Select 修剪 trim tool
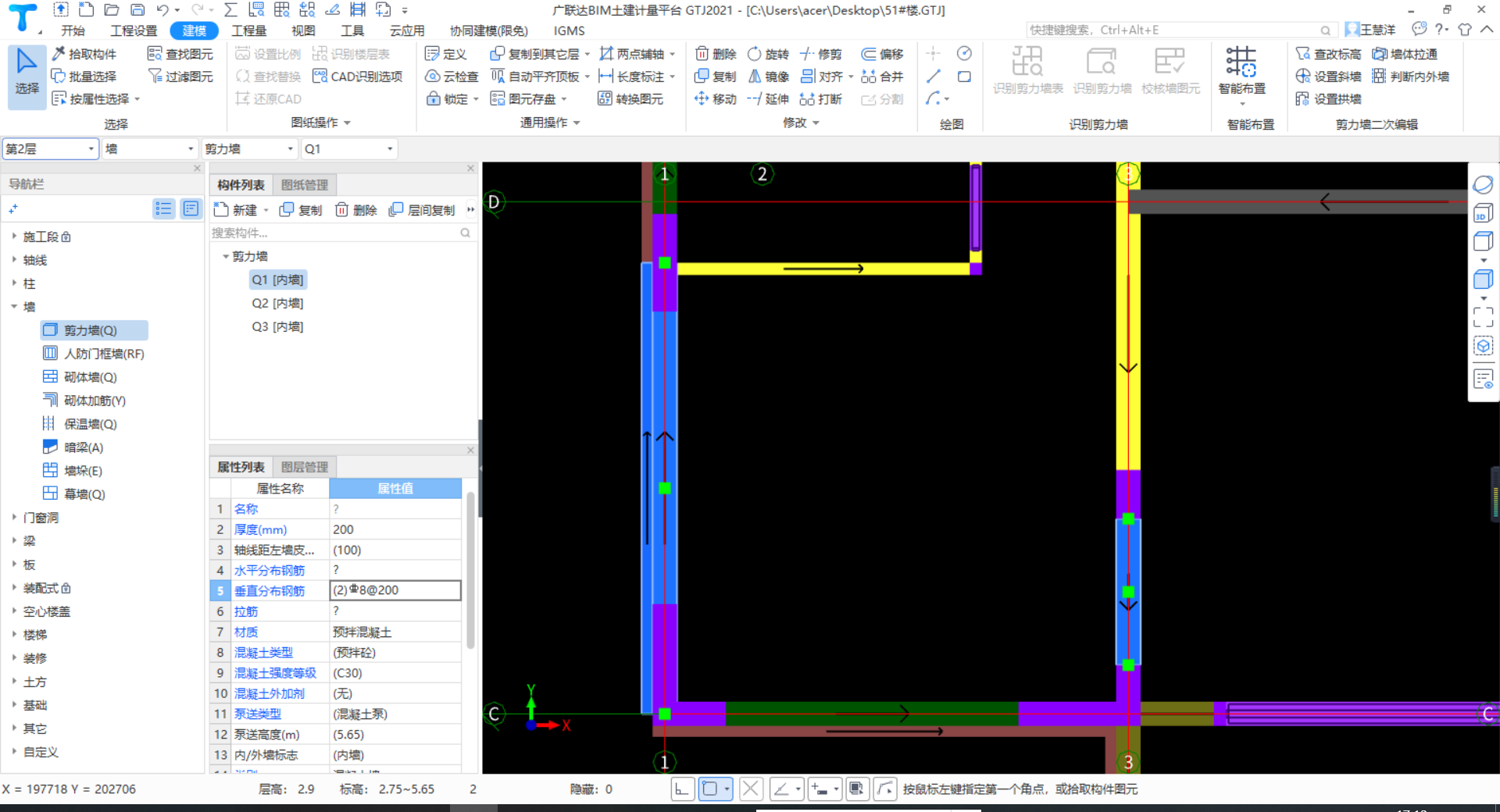The height and width of the screenshot is (812, 1500). point(821,54)
